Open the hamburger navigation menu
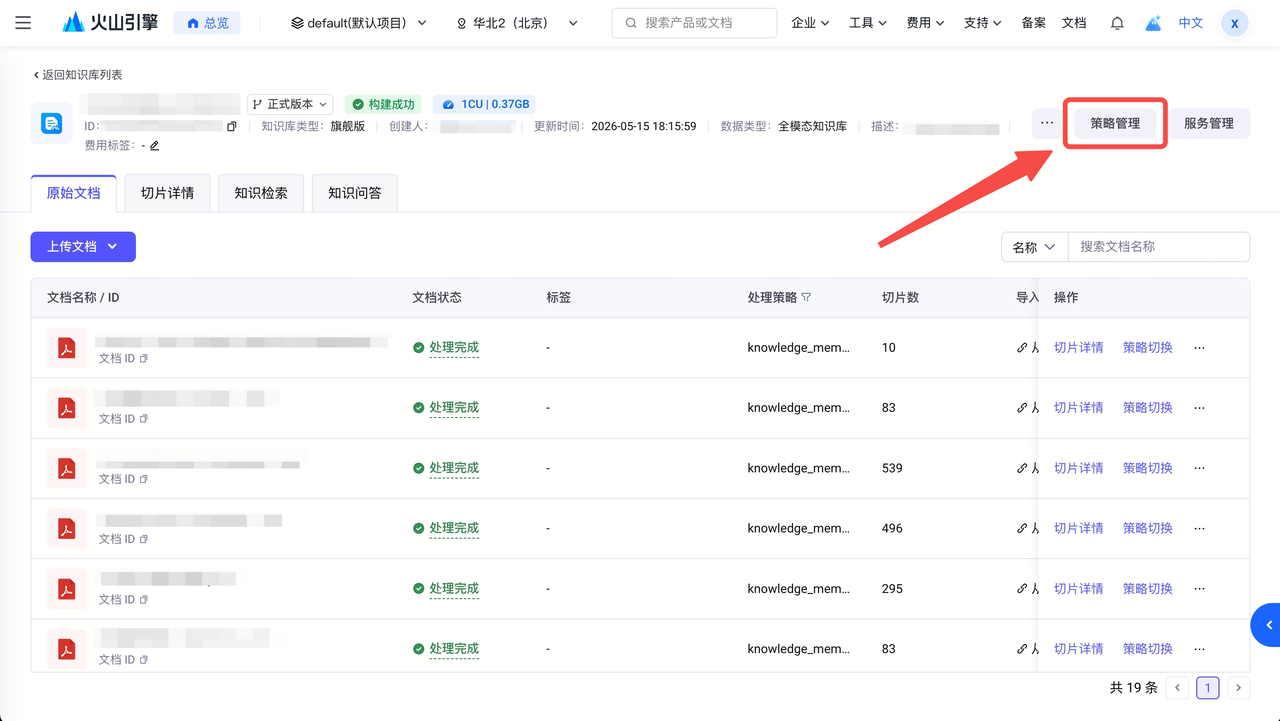This screenshot has width=1280, height=721. 23,23
